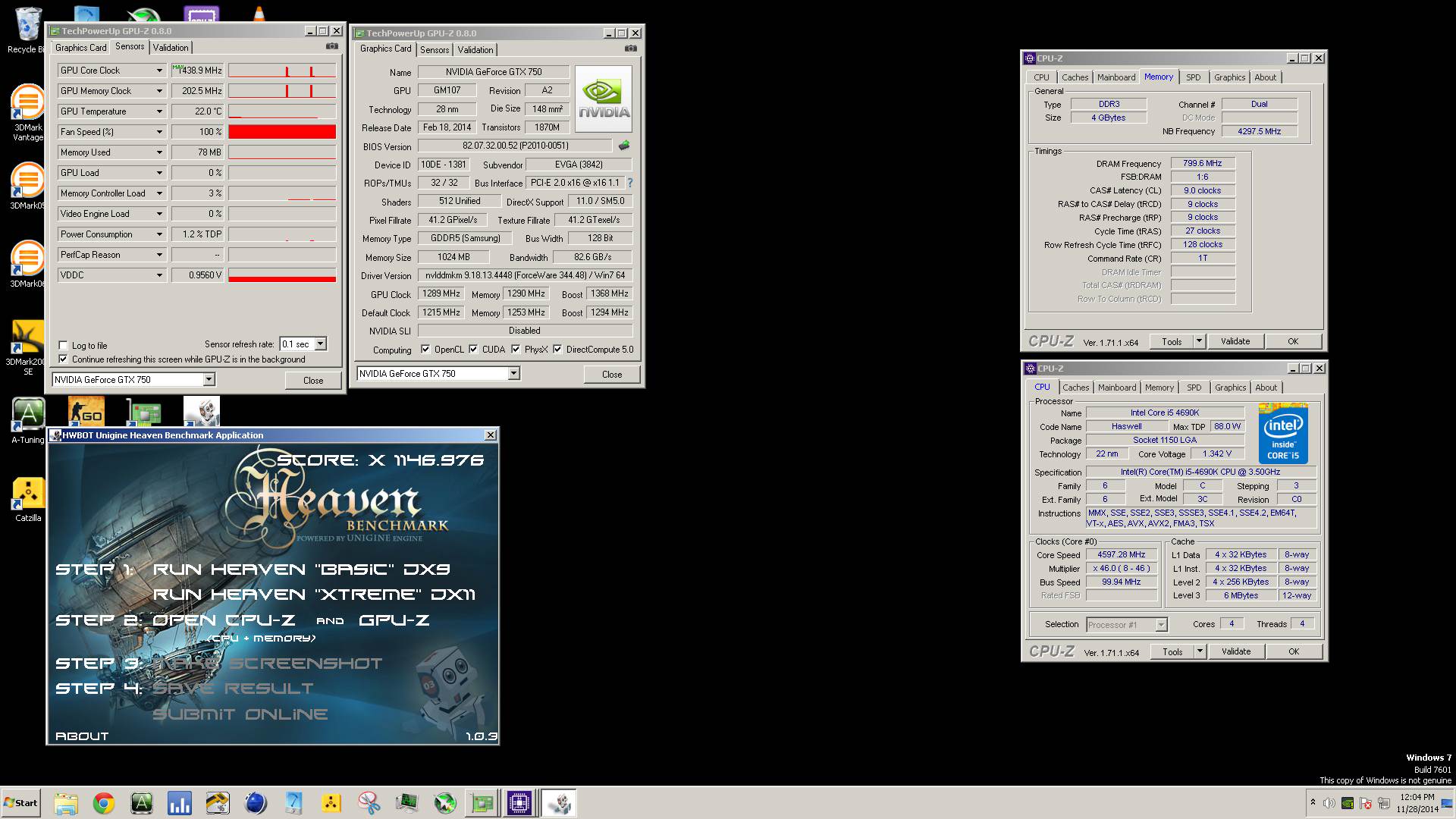Open Mainboard tab in the lower CPU-Z window
The width and height of the screenshot is (1456, 819).
pyautogui.click(x=1117, y=388)
